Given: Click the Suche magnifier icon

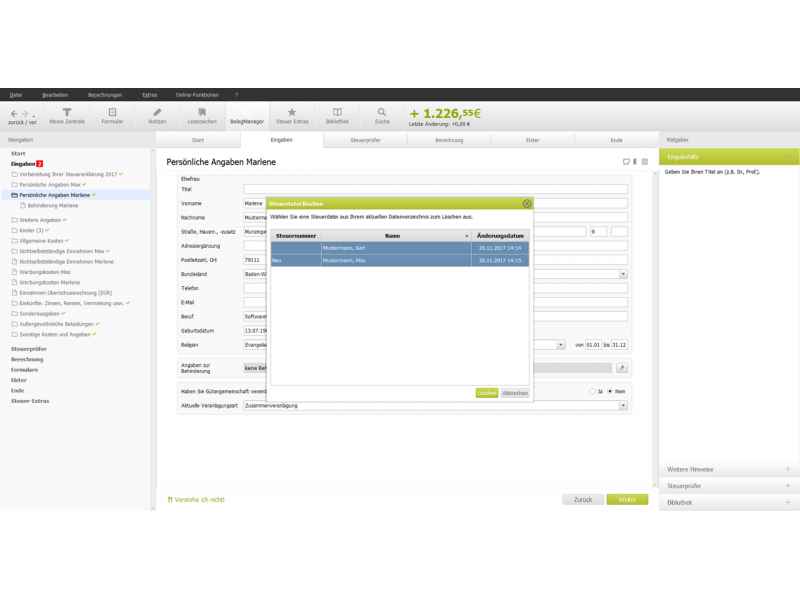Looking at the screenshot, I should [x=382, y=115].
